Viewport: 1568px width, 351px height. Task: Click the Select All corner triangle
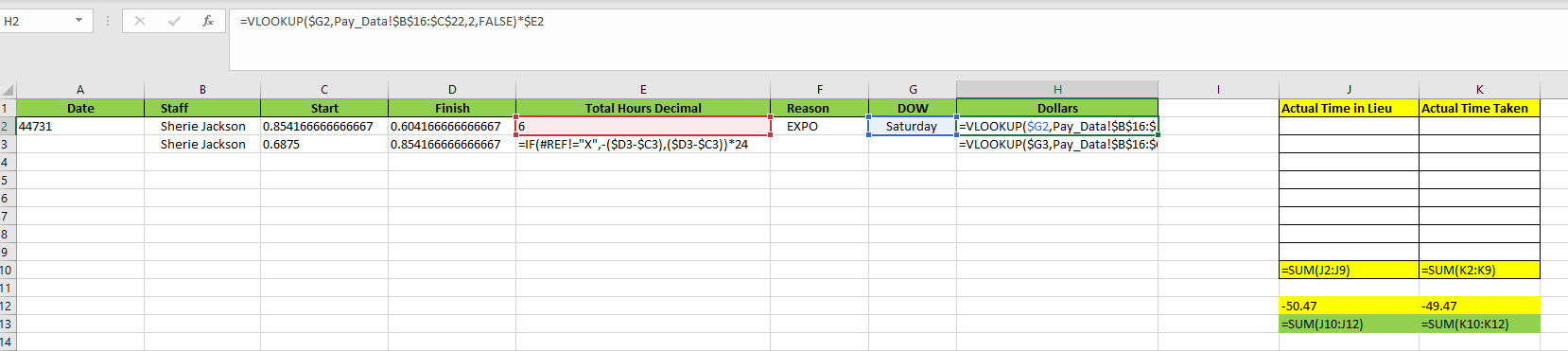pos(9,90)
